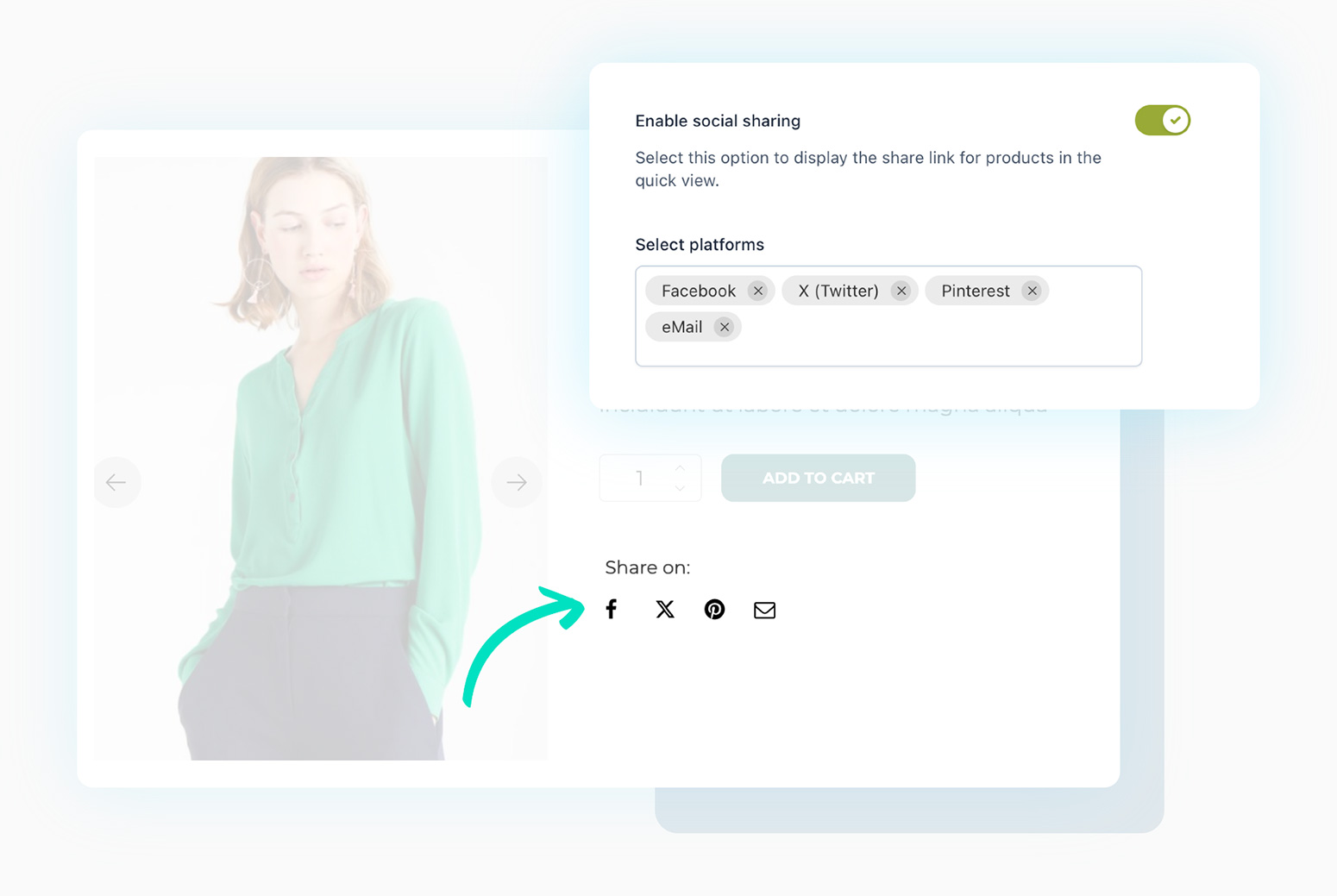Select the Facebook tag label
The height and width of the screenshot is (896, 1337).
[698, 291]
